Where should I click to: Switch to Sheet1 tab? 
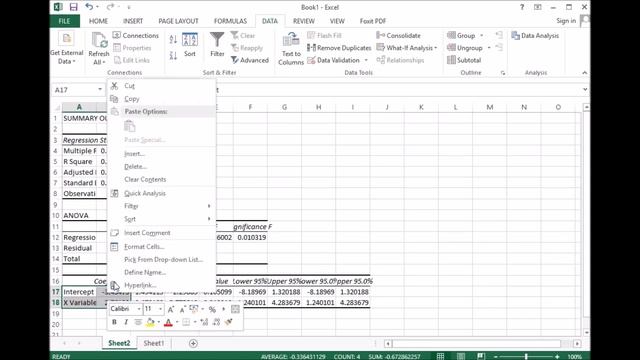click(154, 343)
